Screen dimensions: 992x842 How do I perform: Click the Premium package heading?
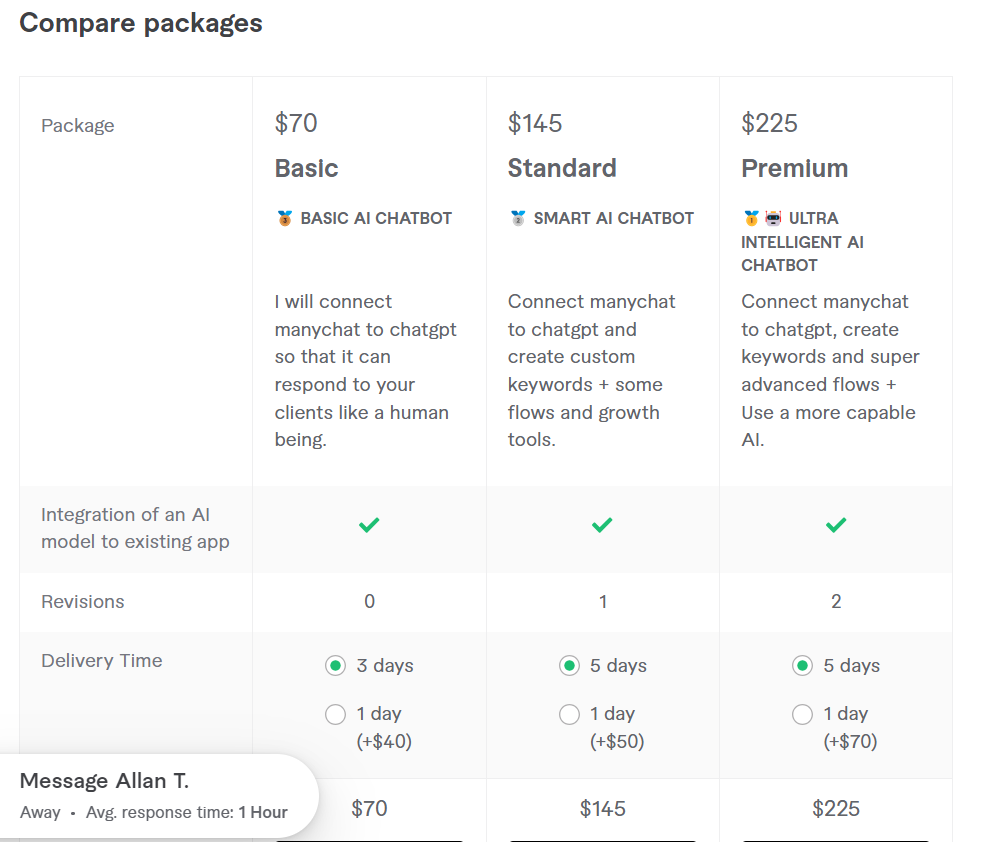[795, 168]
